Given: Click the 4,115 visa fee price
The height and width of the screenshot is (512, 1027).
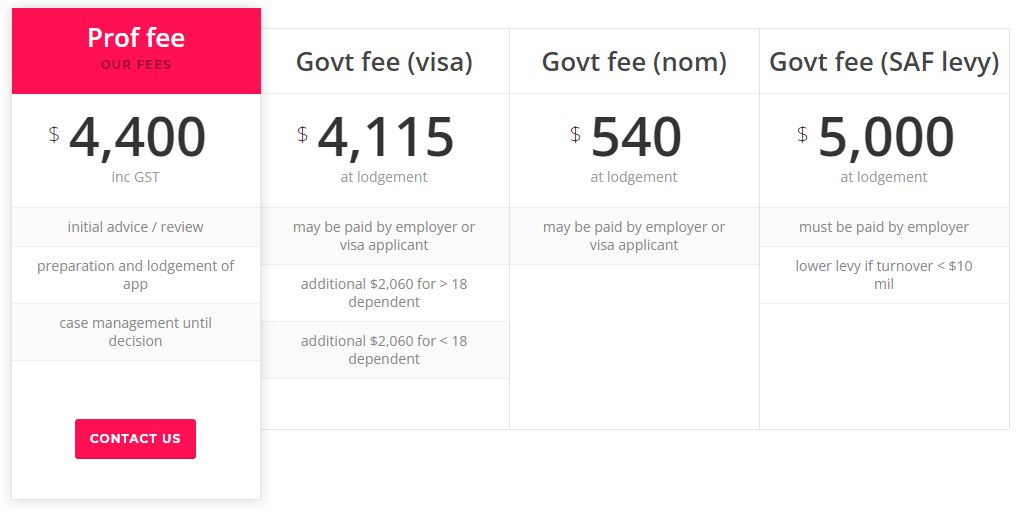Looking at the screenshot, I should point(385,138).
